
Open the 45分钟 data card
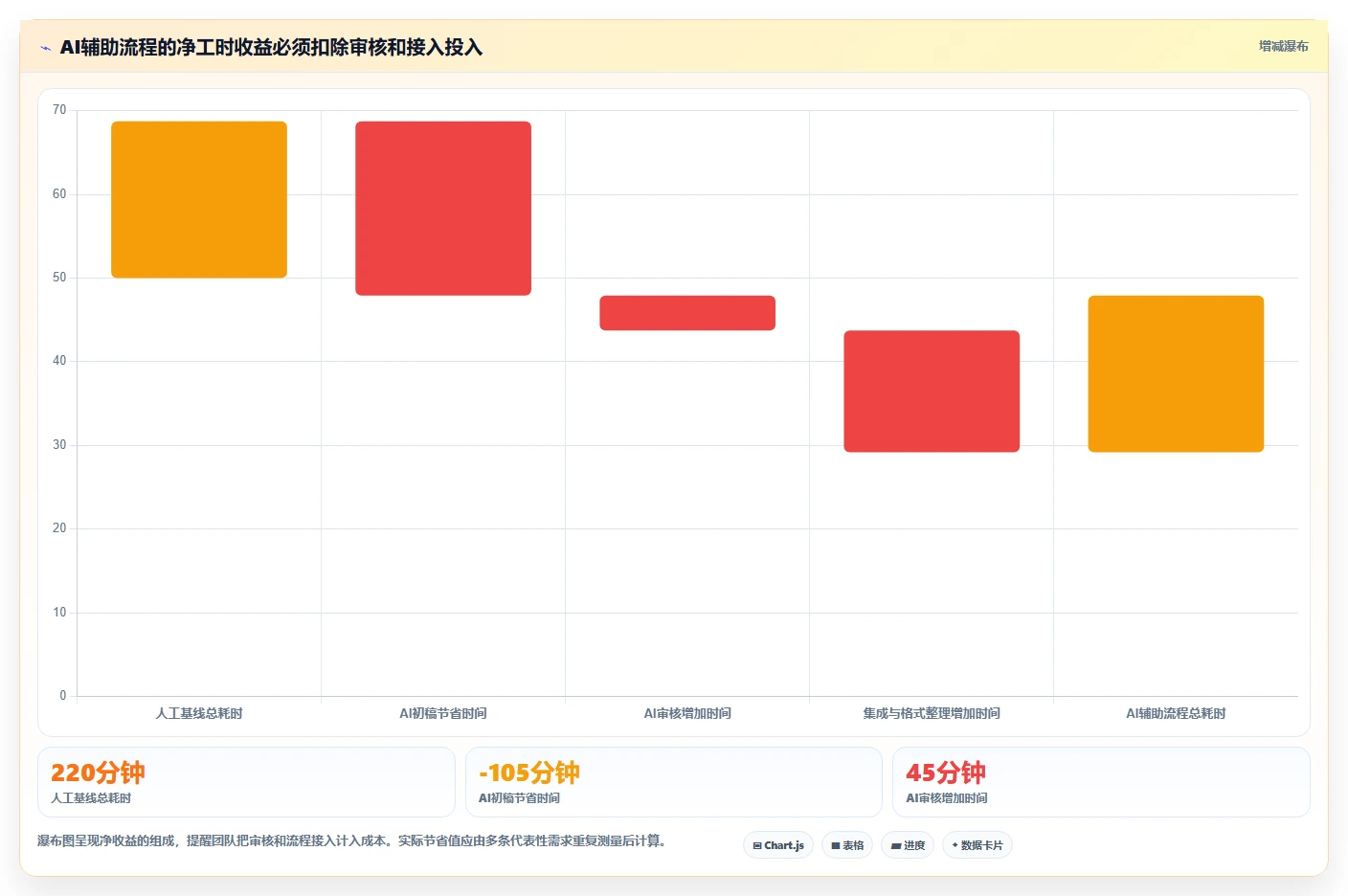(x=1101, y=782)
